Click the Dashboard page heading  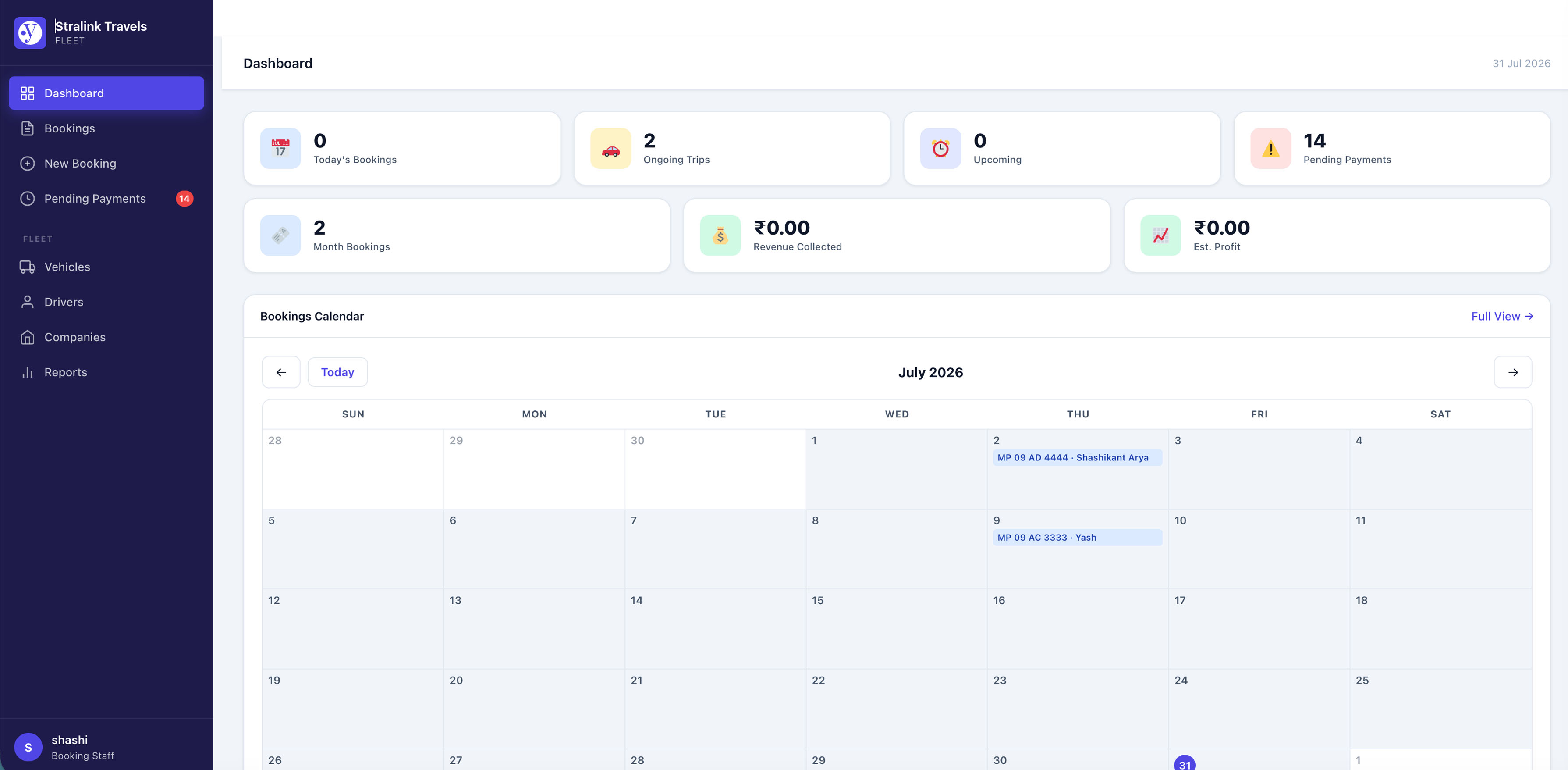click(278, 63)
